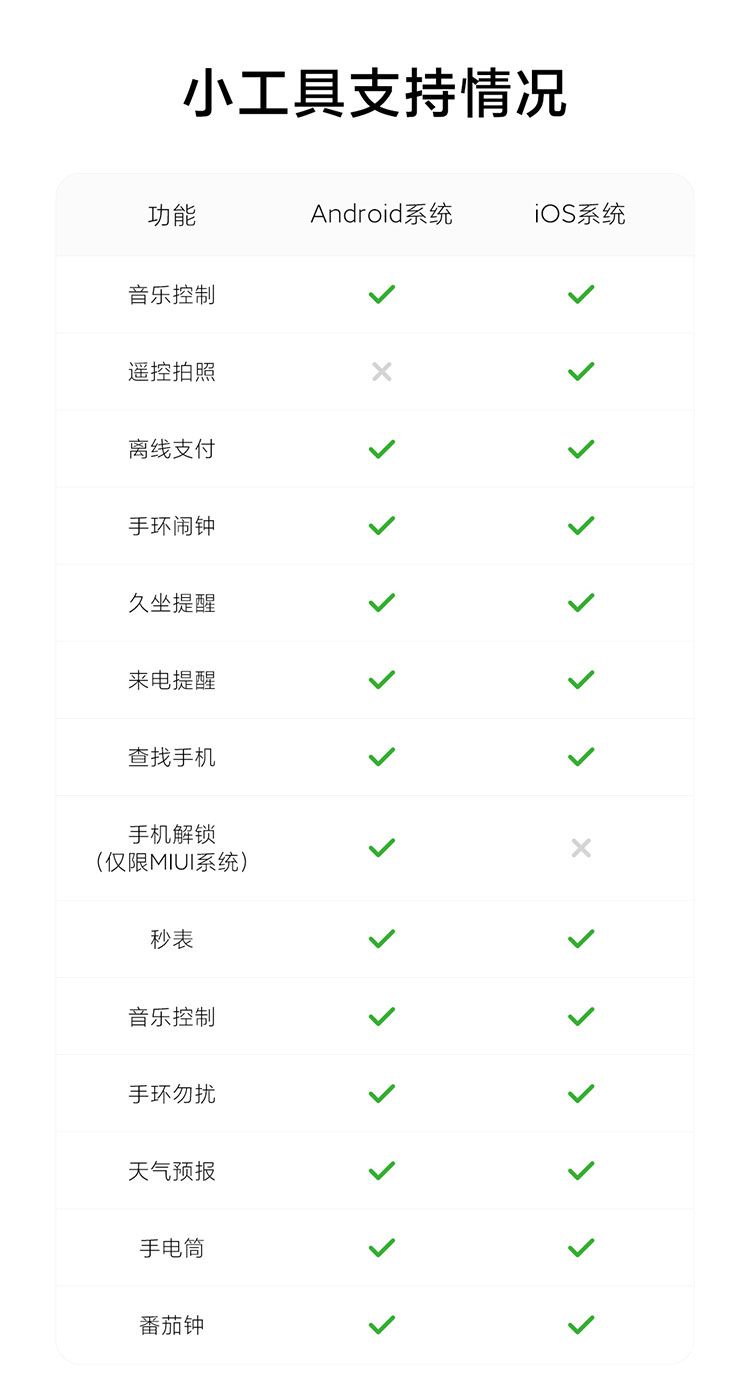Click the Android checkmark for 手环勿扰
The image size is (750, 1393).
tap(382, 1094)
